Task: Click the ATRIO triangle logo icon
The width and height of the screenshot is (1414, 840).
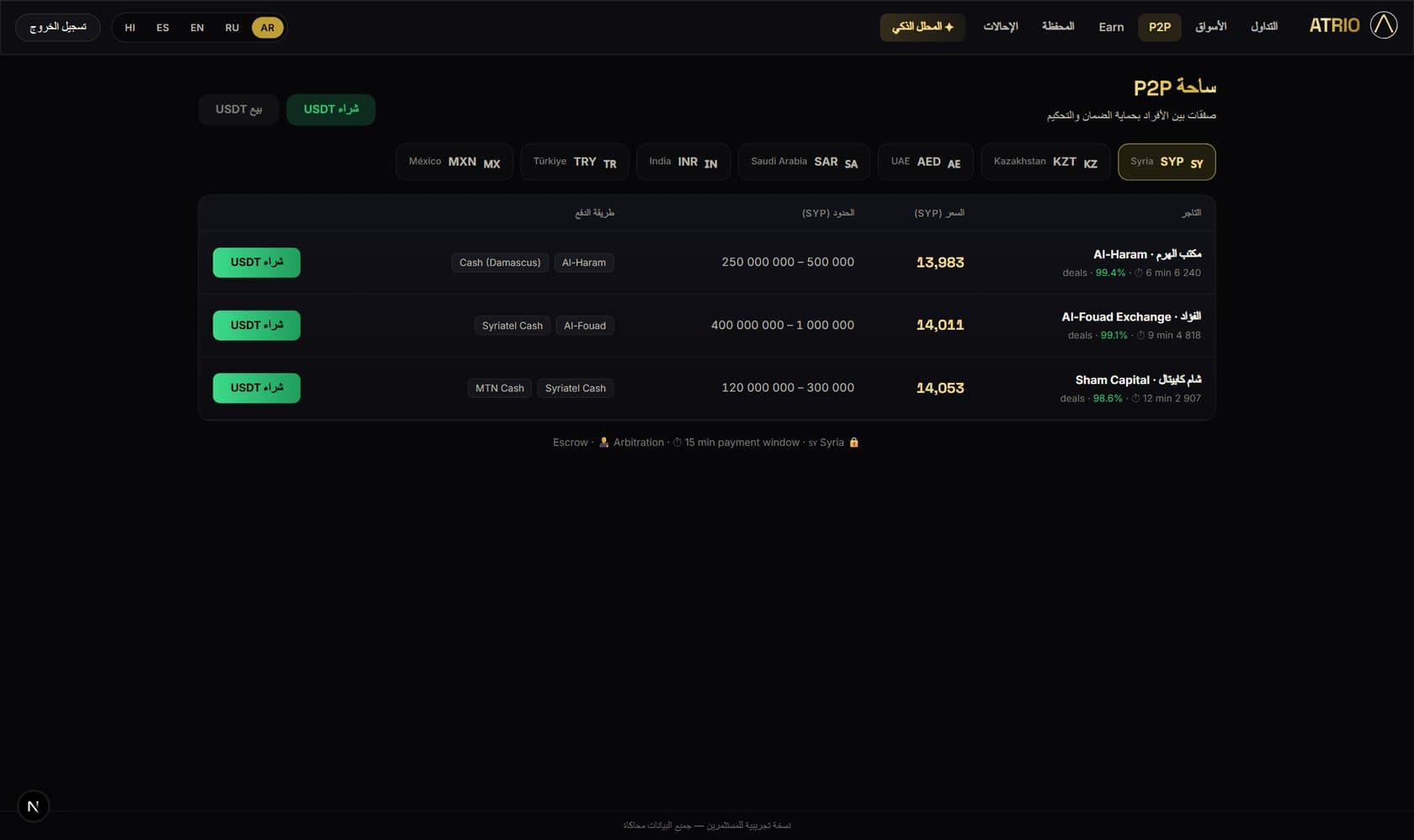Action: pyautogui.click(x=1384, y=25)
